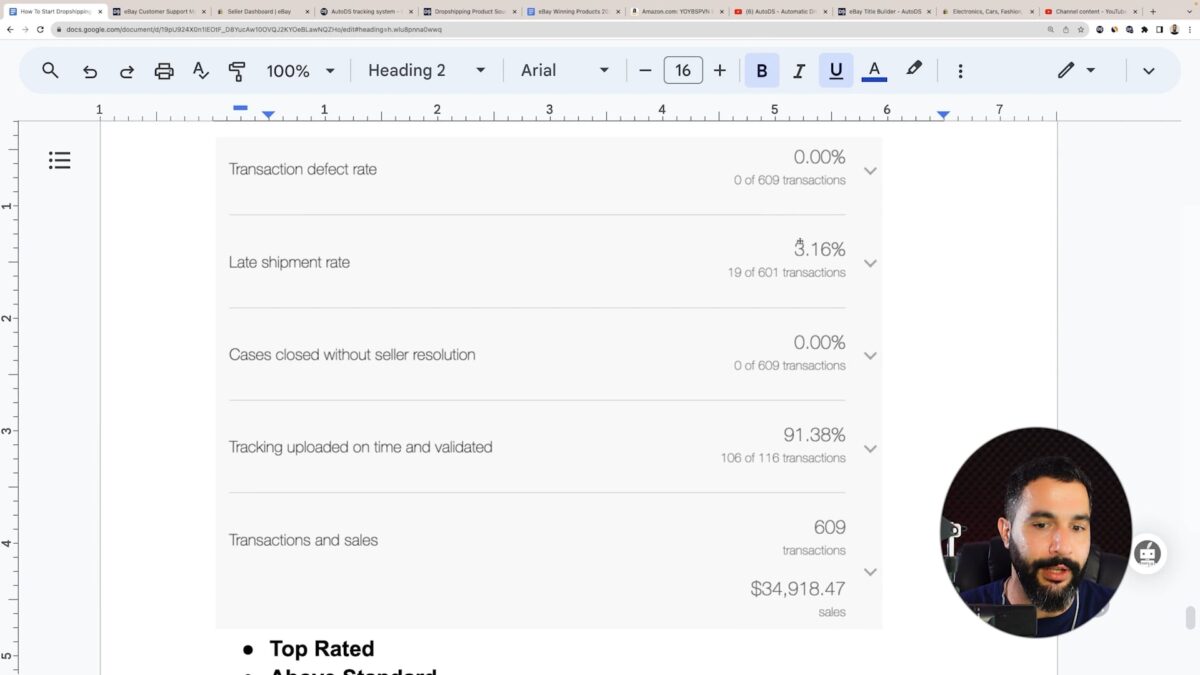Activate the paint format roller tool
Viewport: 1200px width, 675px height.
click(237, 71)
